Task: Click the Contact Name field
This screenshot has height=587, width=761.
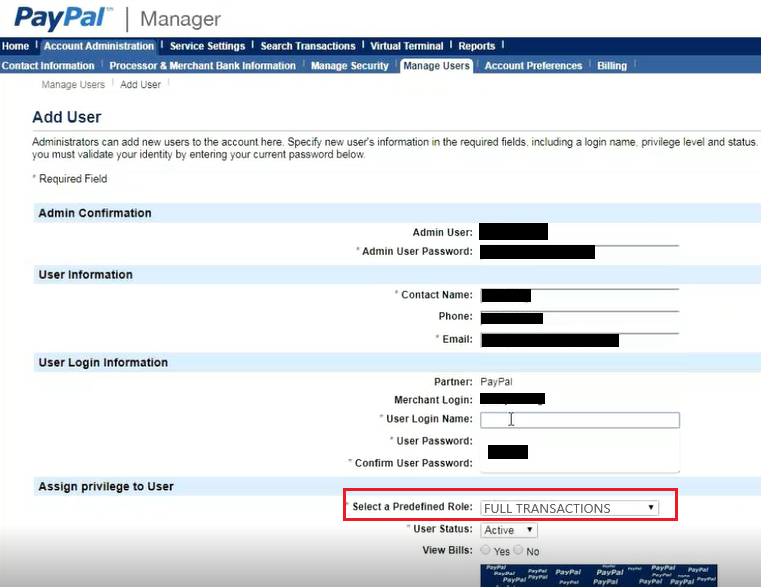Action: [579, 295]
